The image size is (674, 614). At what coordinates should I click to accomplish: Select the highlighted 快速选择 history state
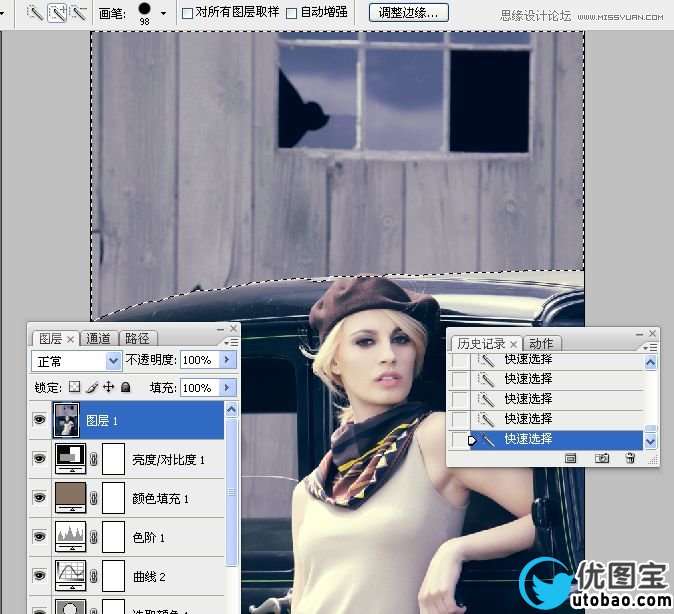(556, 439)
